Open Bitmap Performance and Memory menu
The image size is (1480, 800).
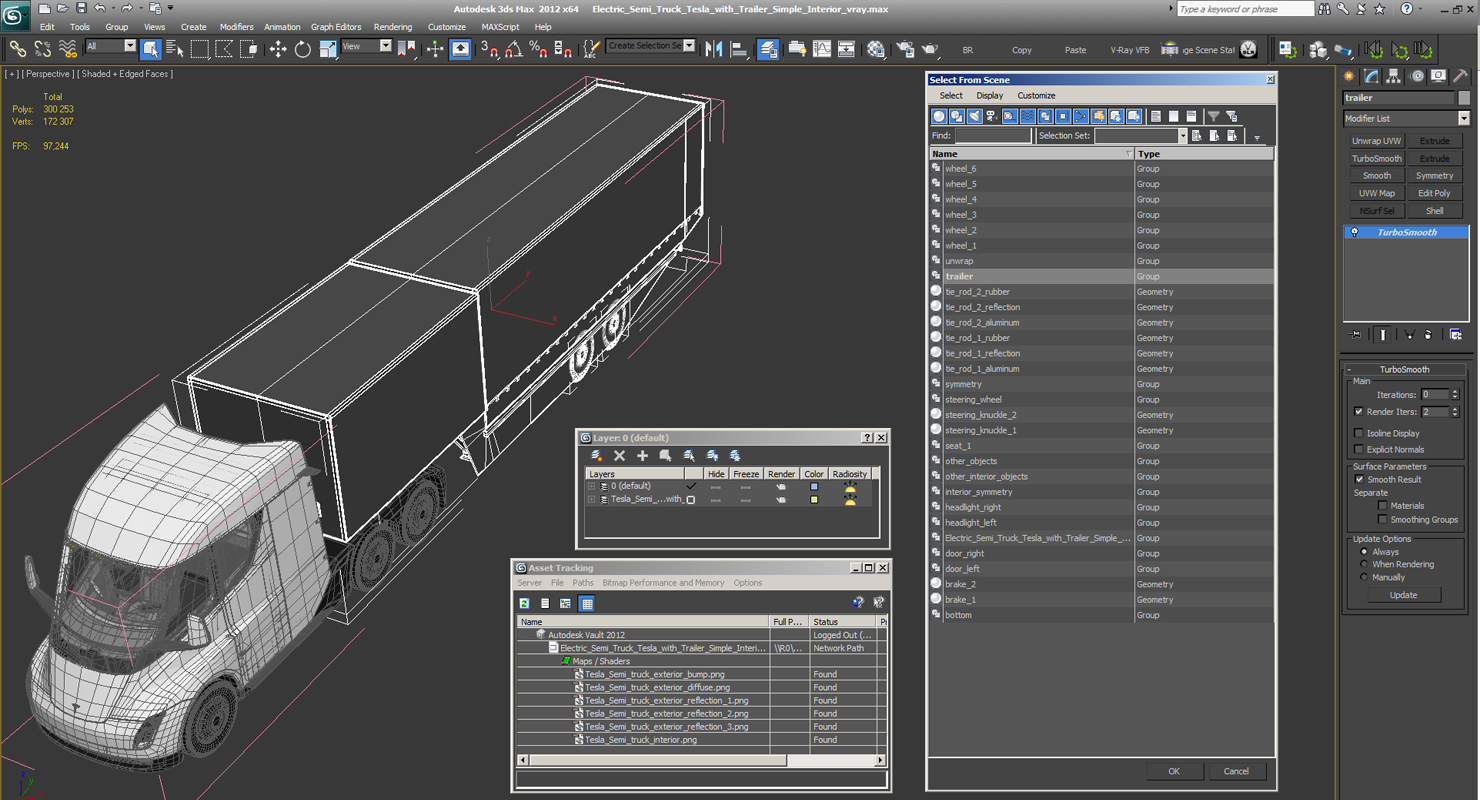tap(663, 583)
